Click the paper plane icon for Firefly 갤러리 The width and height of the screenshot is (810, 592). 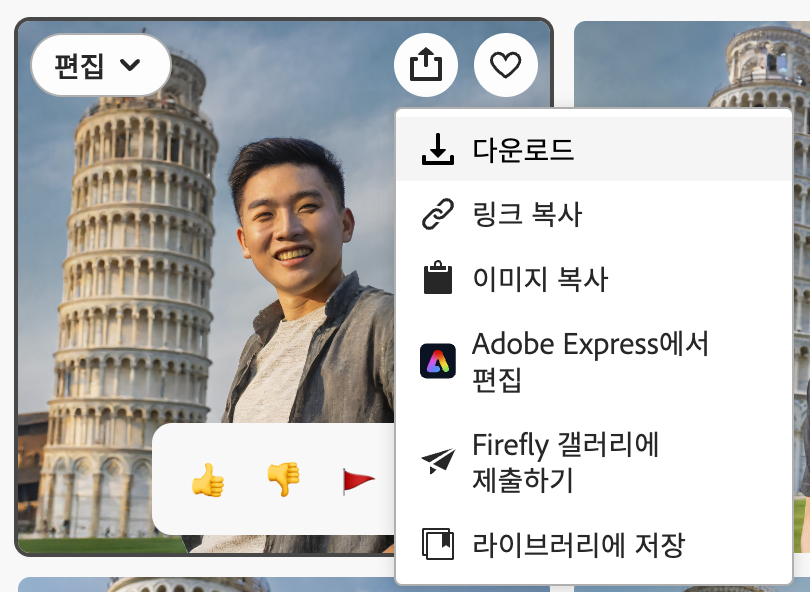[x=437, y=460]
